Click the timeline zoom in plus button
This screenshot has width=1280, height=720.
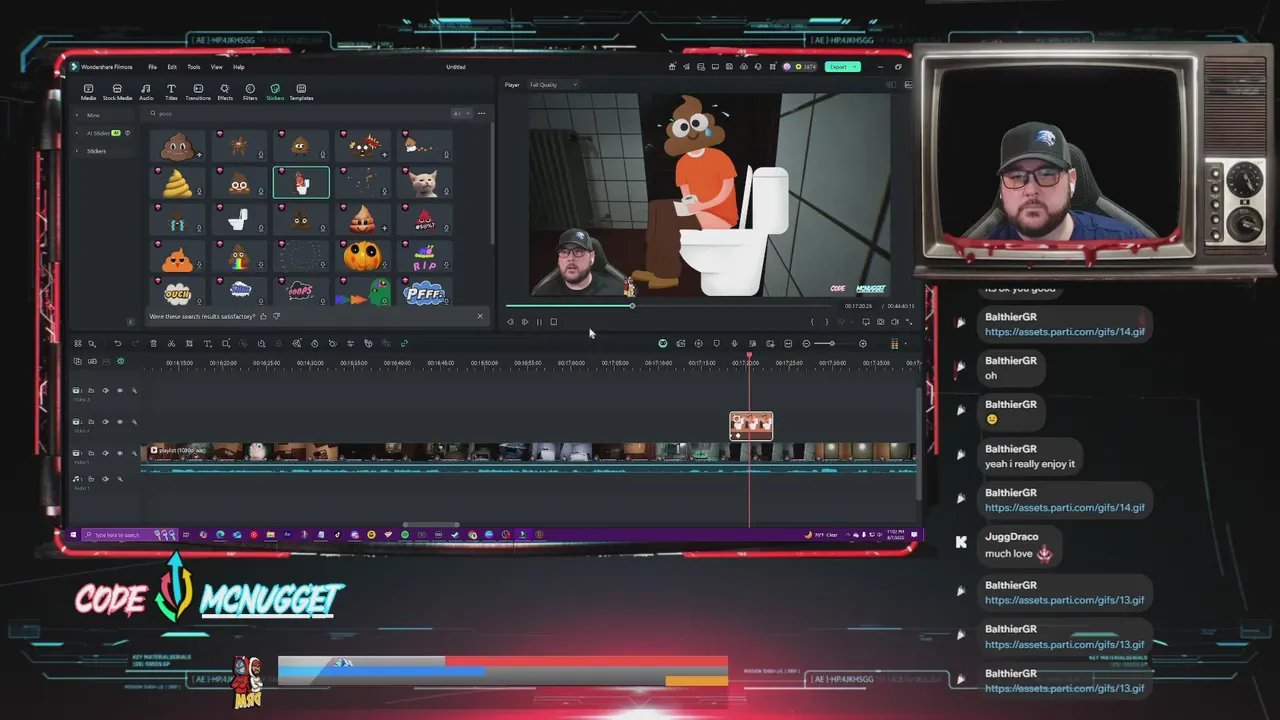pos(863,343)
